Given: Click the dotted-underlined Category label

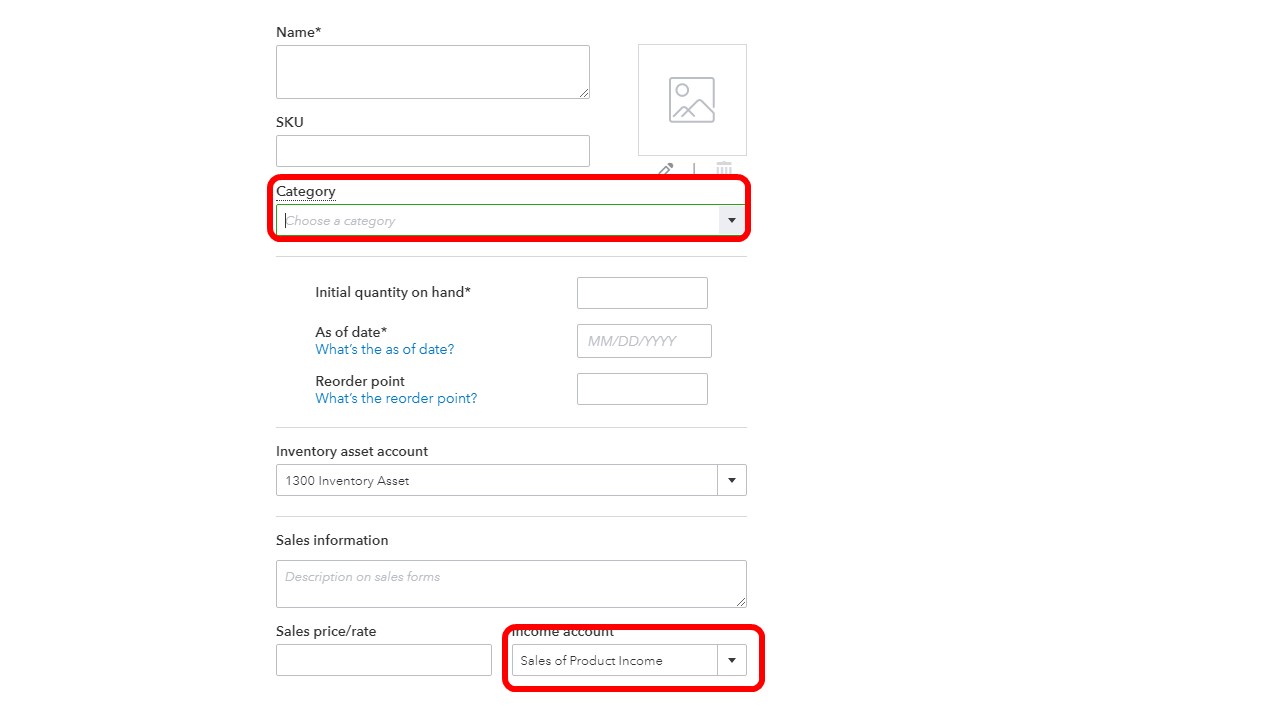Looking at the screenshot, I should coord(305,191).
